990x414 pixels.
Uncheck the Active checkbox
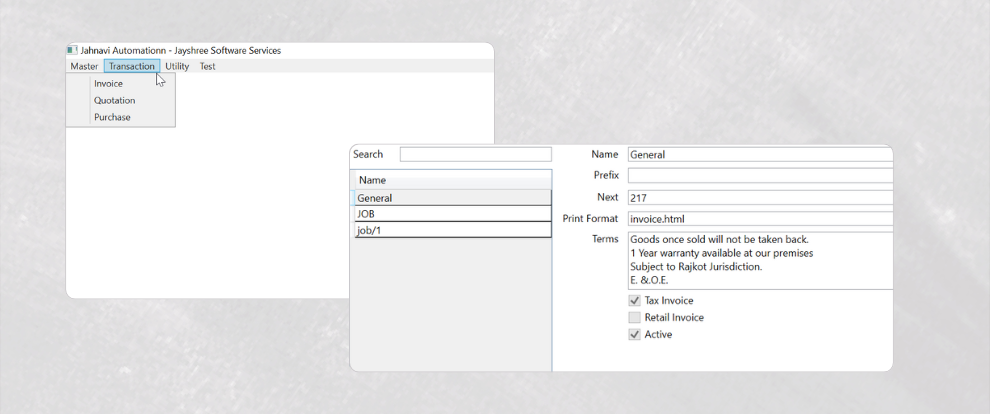(x=634, y=335)
